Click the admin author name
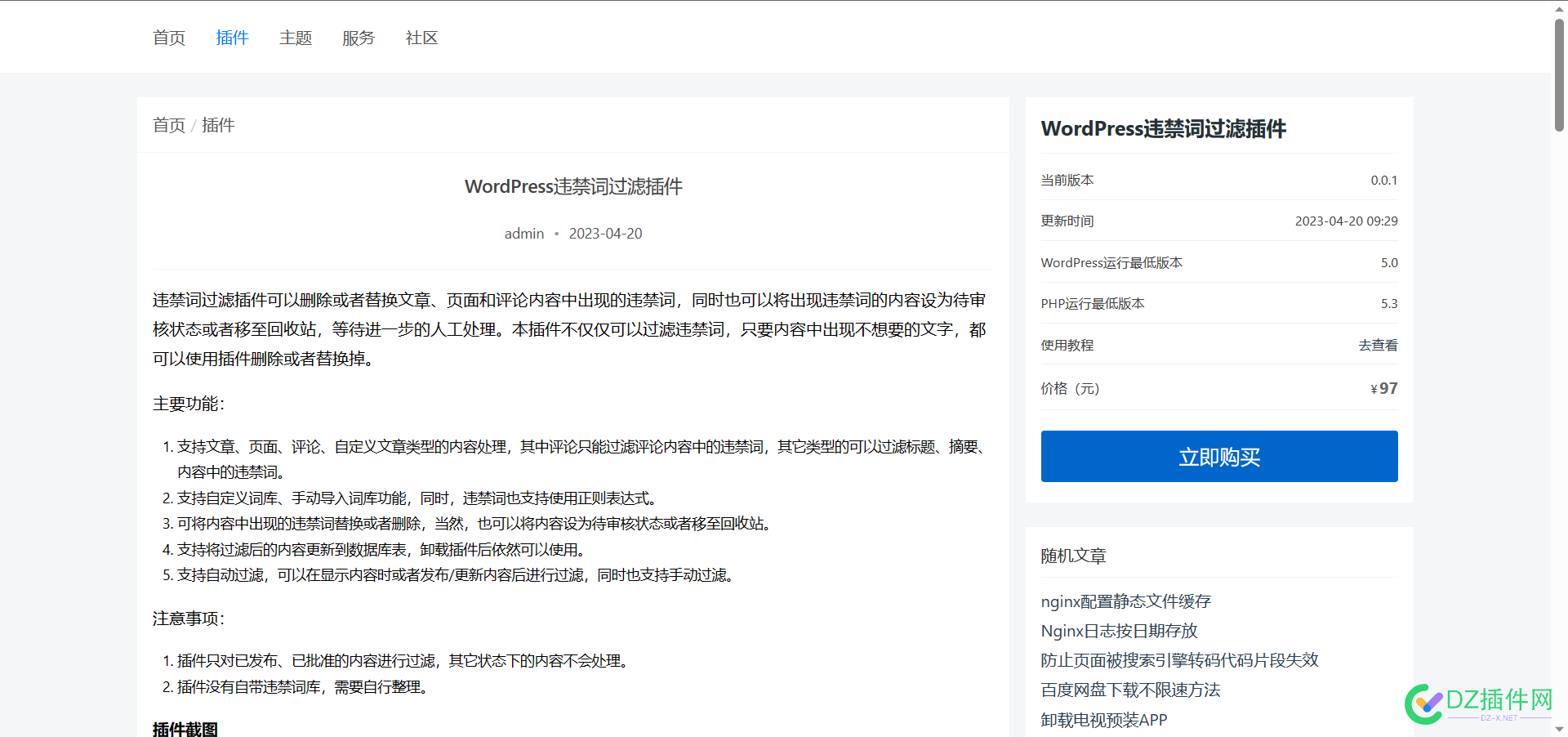The height and width of the screenshot is (737, 1568). click(x=524, y=234)
